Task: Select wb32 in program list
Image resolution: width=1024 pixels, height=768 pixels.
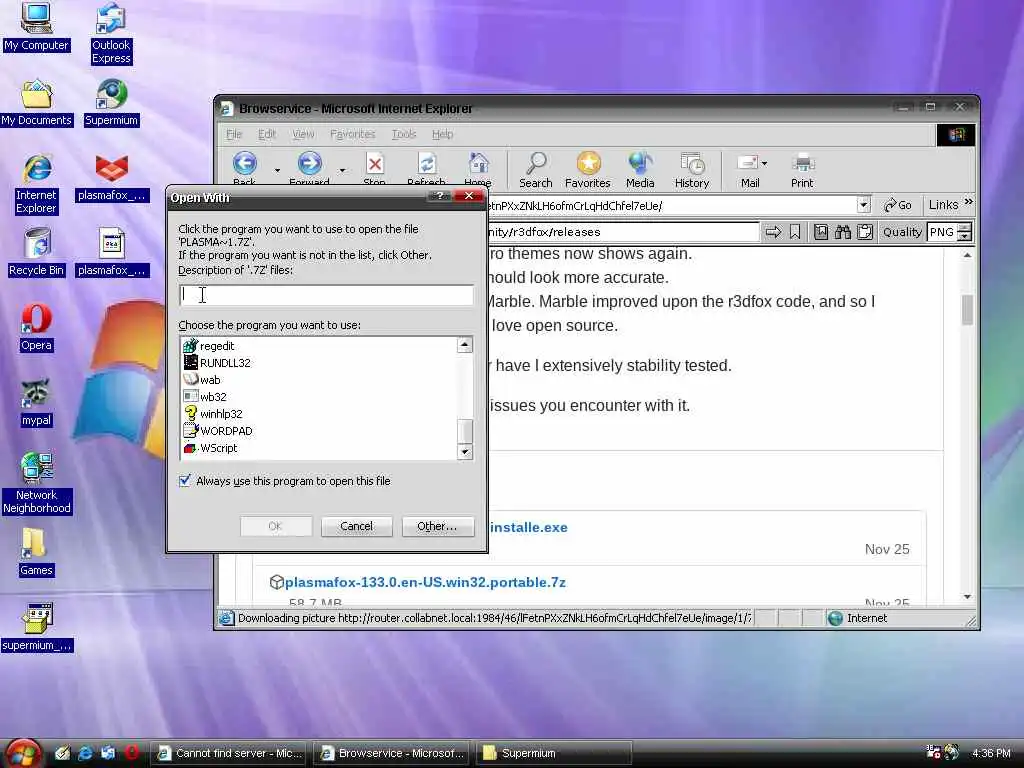Action: click(213, 396)
